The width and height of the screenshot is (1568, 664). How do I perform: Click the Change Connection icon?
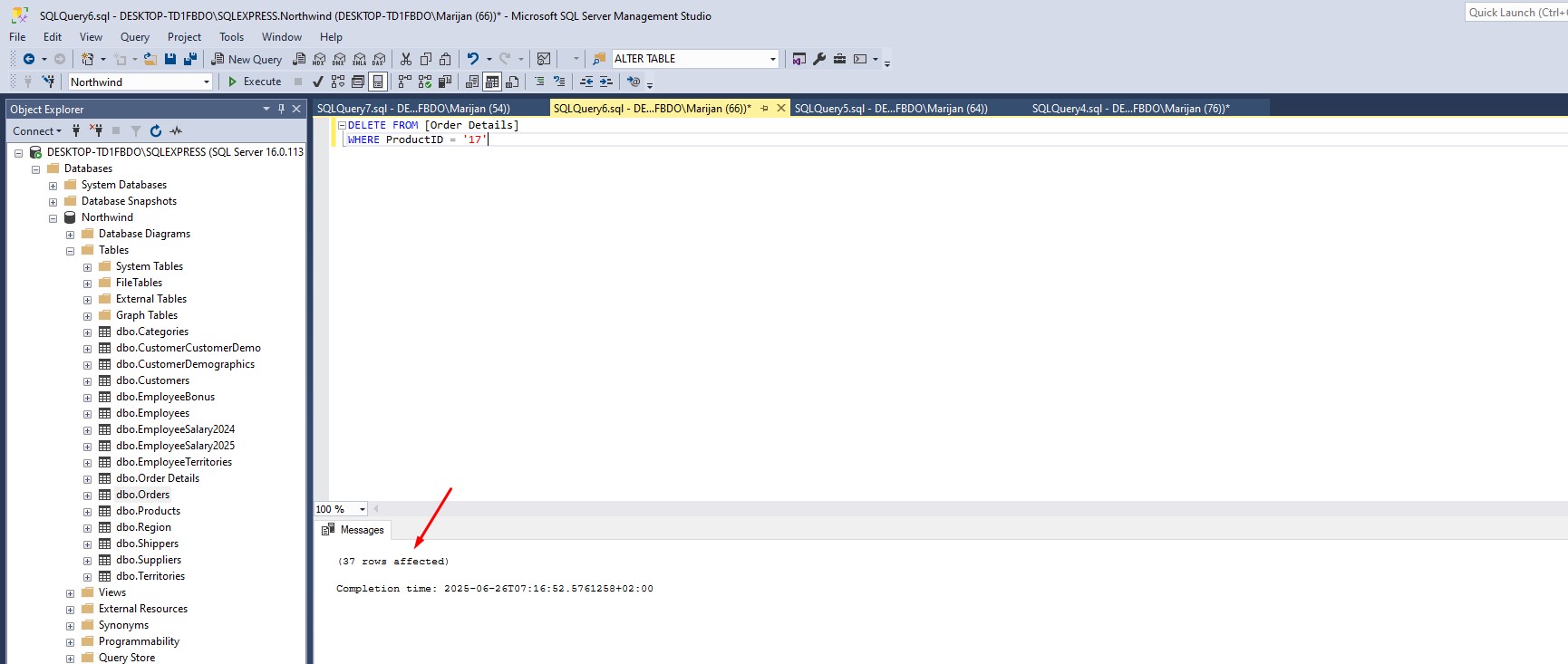click(48, 82)
